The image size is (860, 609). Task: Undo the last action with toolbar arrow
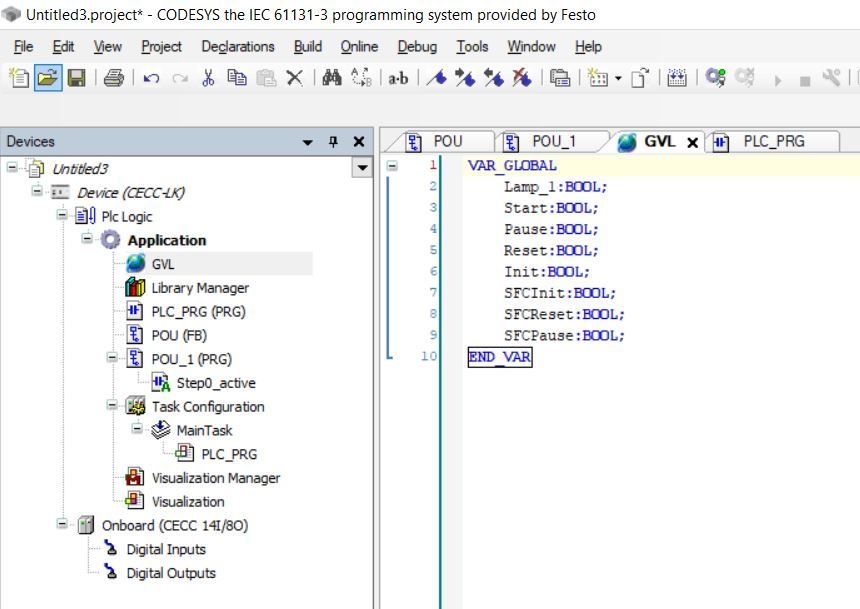(x=151, y=78)
